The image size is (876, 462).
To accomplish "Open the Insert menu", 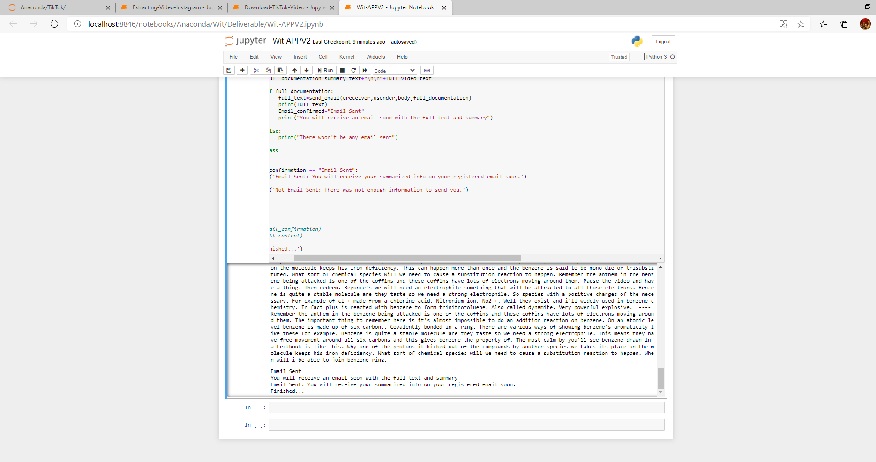I will pyautogui.click(x=300, y=57).
